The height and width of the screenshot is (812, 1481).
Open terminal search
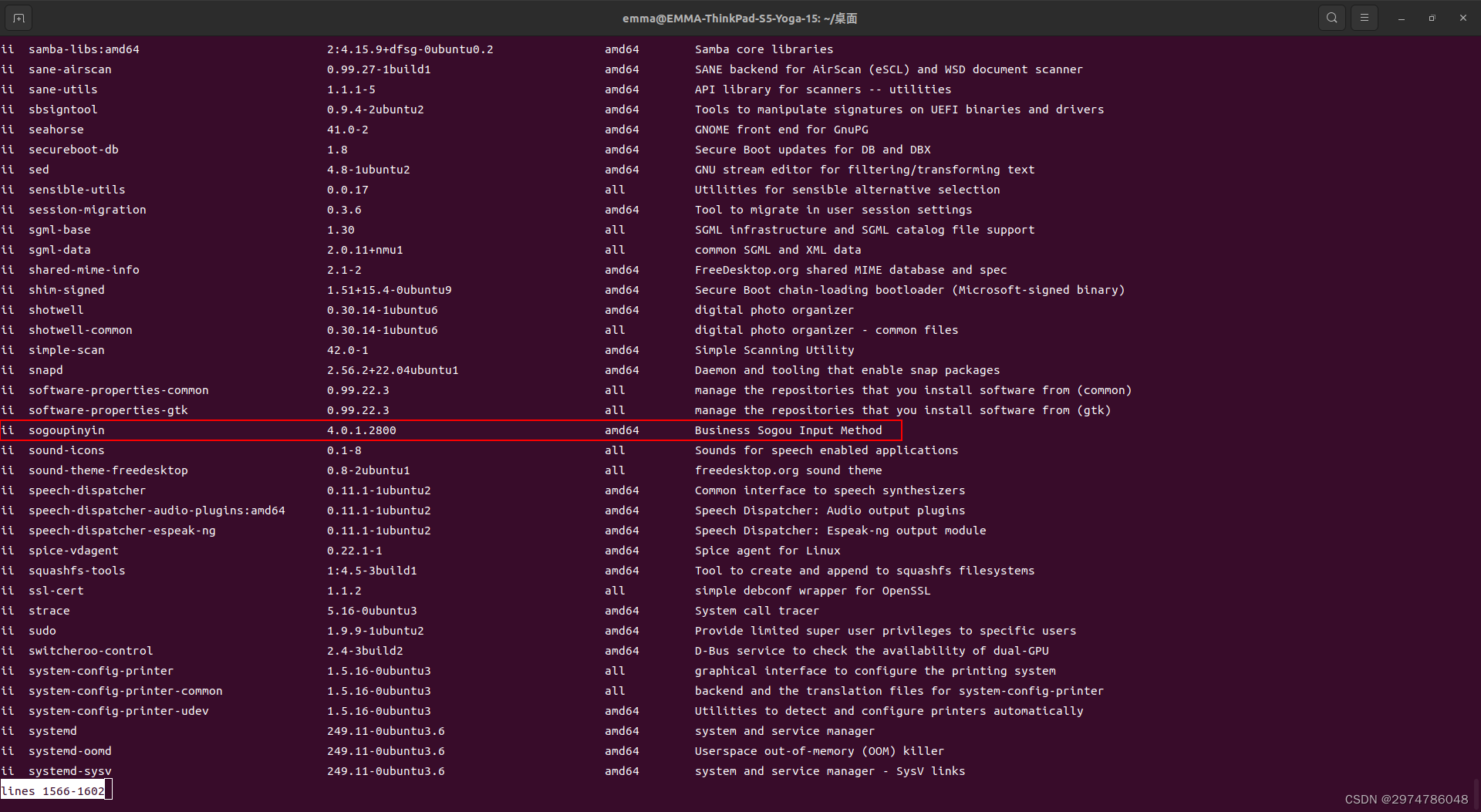coord(1331,18)
